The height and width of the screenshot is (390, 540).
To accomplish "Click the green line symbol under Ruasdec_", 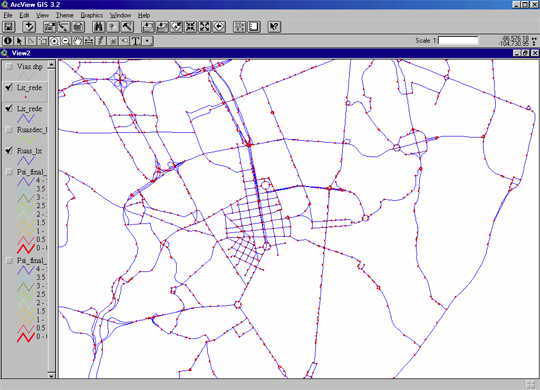I will tap(26, 139).
